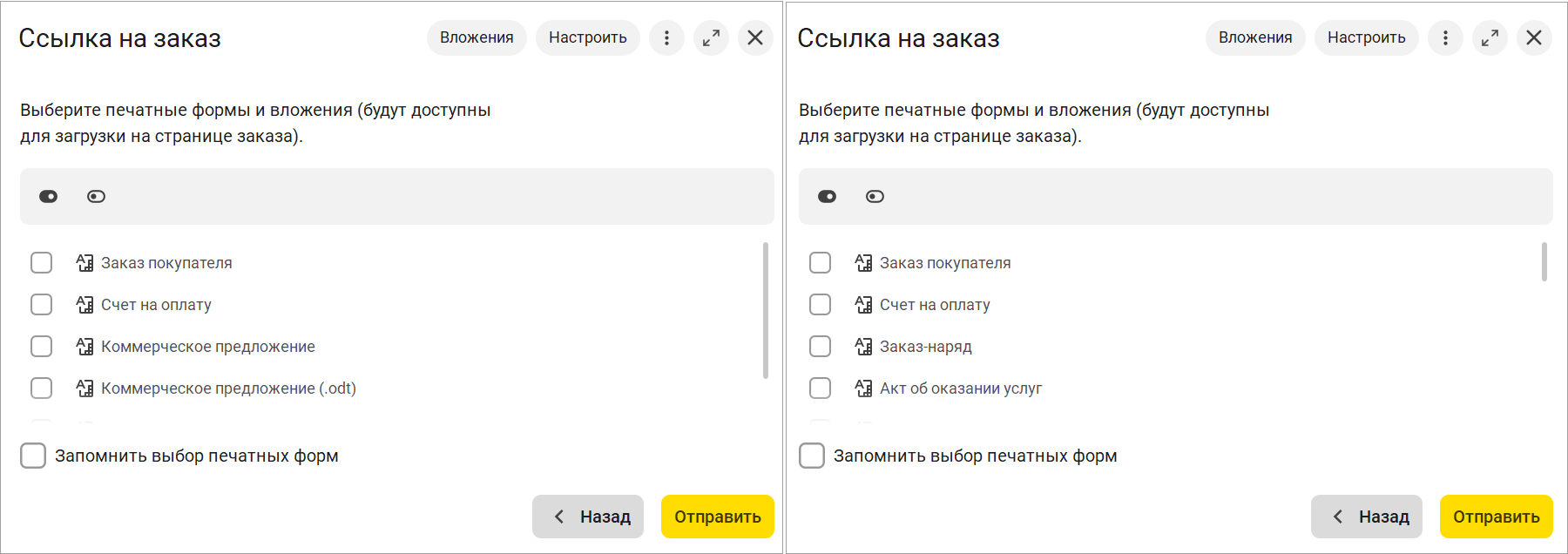The width and height of the screenshot is (1568, 554).
Task: Close the left Ссылка на заказ dialog
Action: click(755, 38)
